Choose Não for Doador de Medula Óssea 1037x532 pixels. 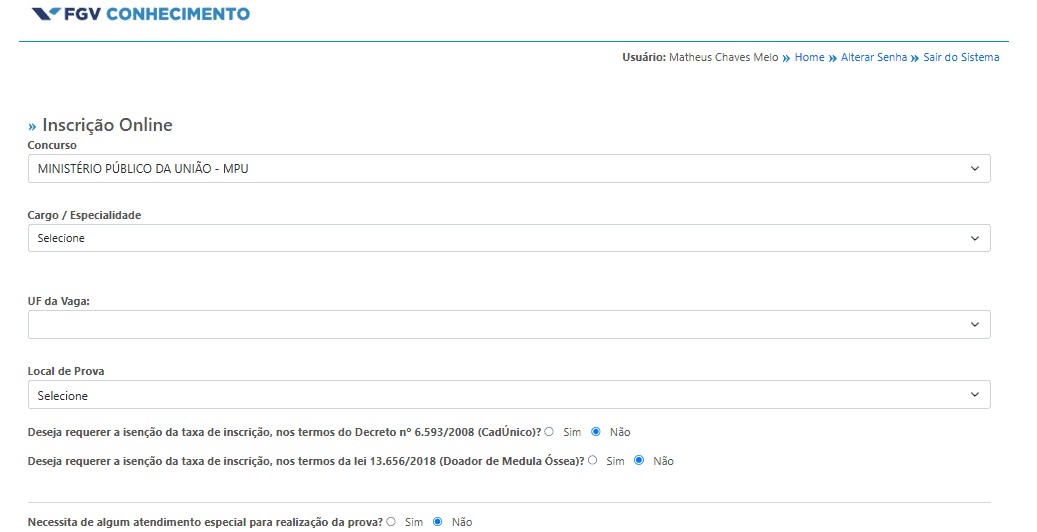(x=639, y=461)
